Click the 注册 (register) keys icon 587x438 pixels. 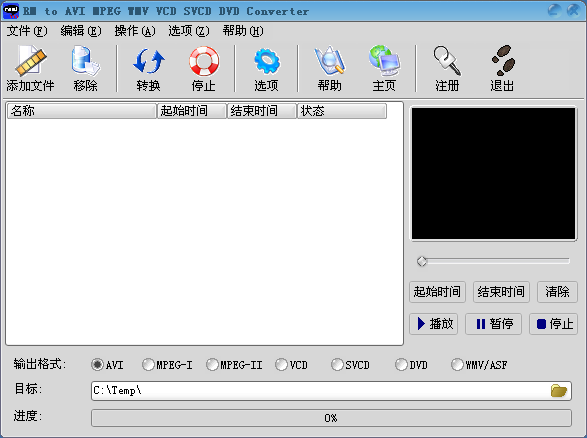click(447, 60)
